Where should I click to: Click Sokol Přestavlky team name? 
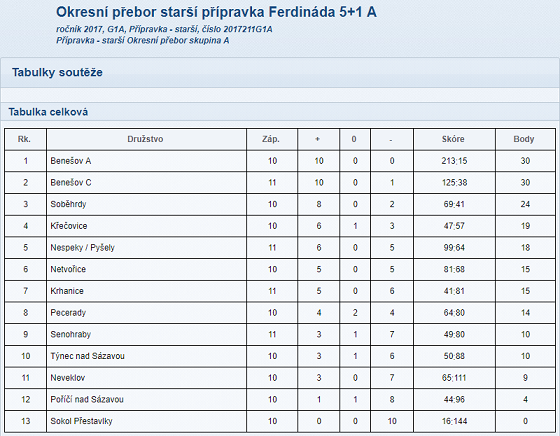[x=81, y=421]
